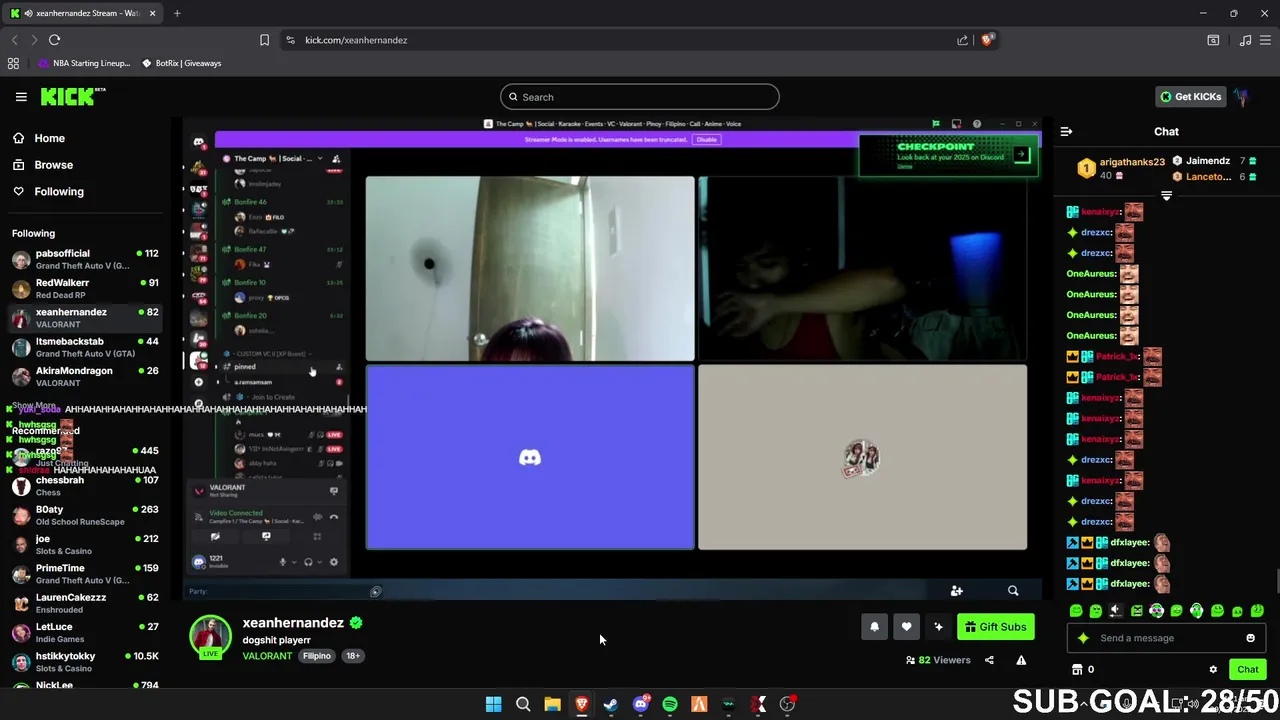Reload the page in the browser
The height and width of the screenshot is (720, 1280).
coord(54,40)
